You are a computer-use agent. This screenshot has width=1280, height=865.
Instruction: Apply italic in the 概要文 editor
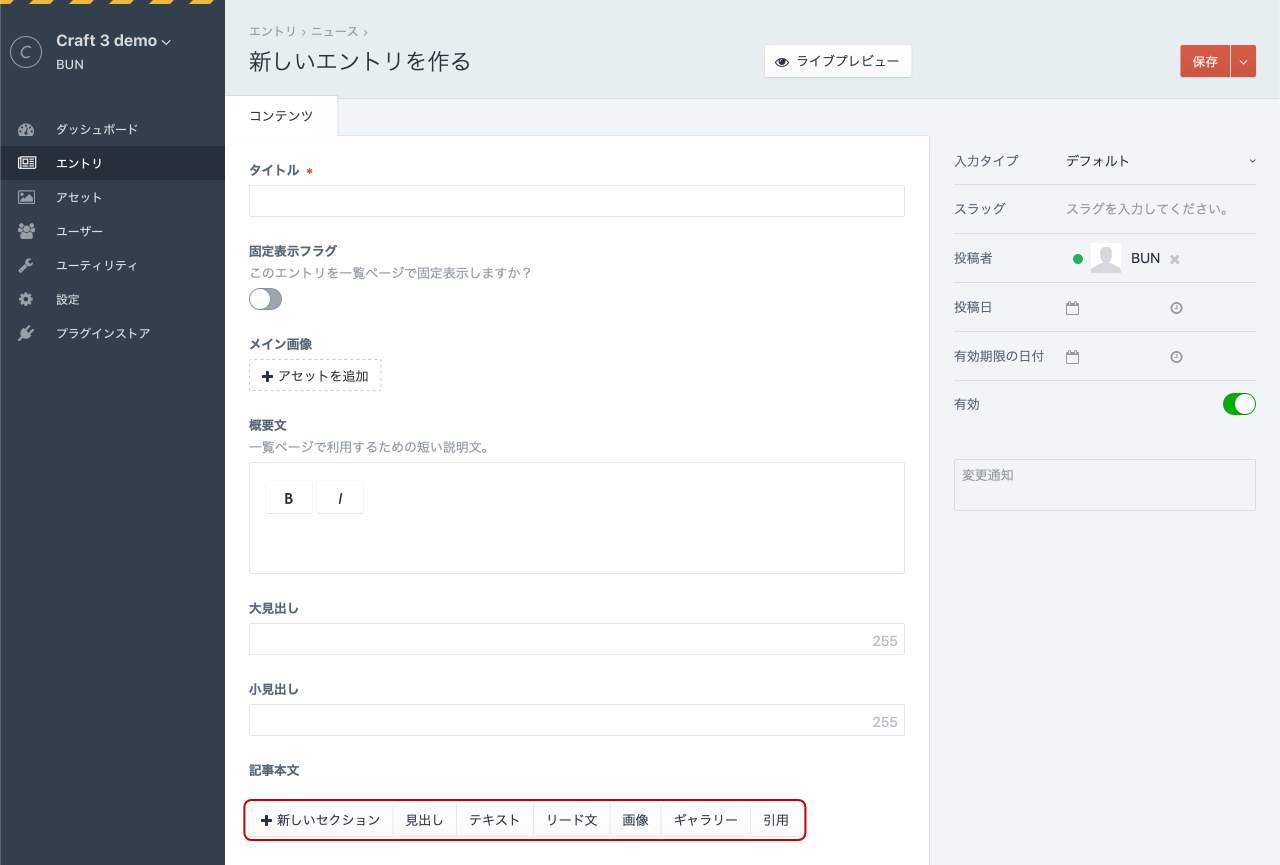click(x=340, y=497)
